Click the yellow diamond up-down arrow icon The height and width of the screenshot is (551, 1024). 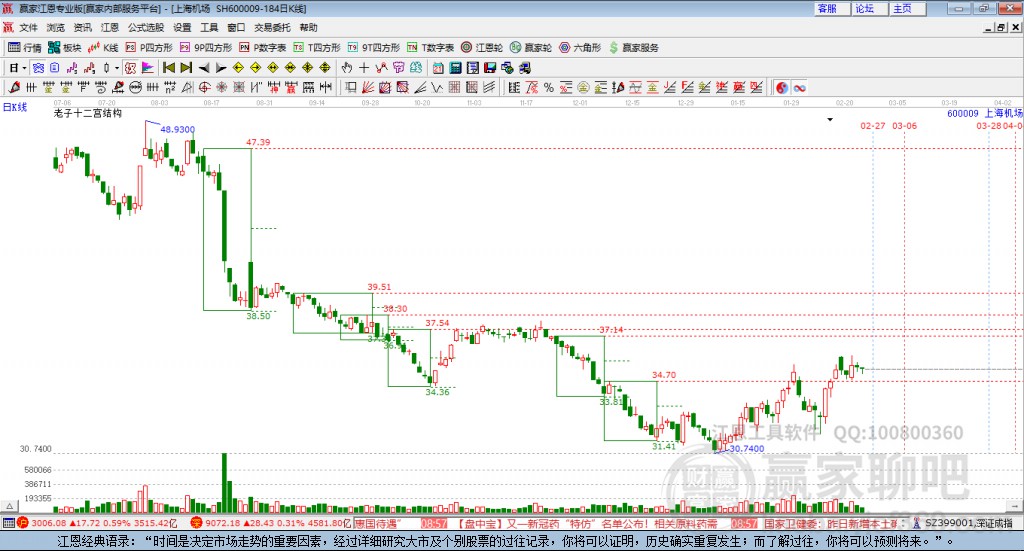coord(325,68)
